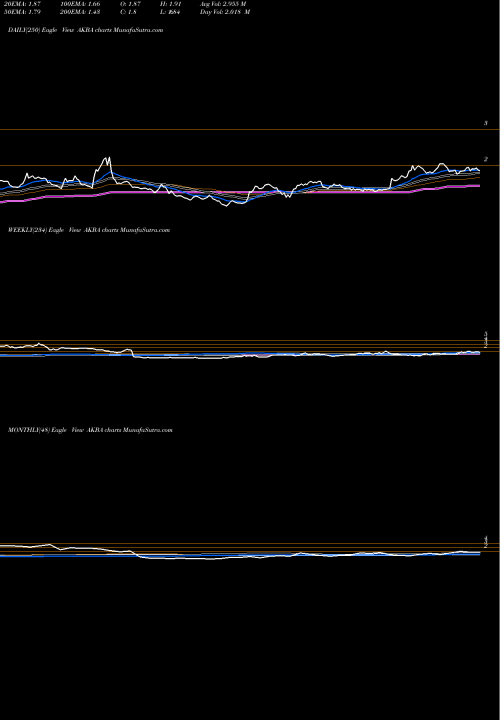
Task: Click the open price O: 1.87
Action: coord(130,4)
